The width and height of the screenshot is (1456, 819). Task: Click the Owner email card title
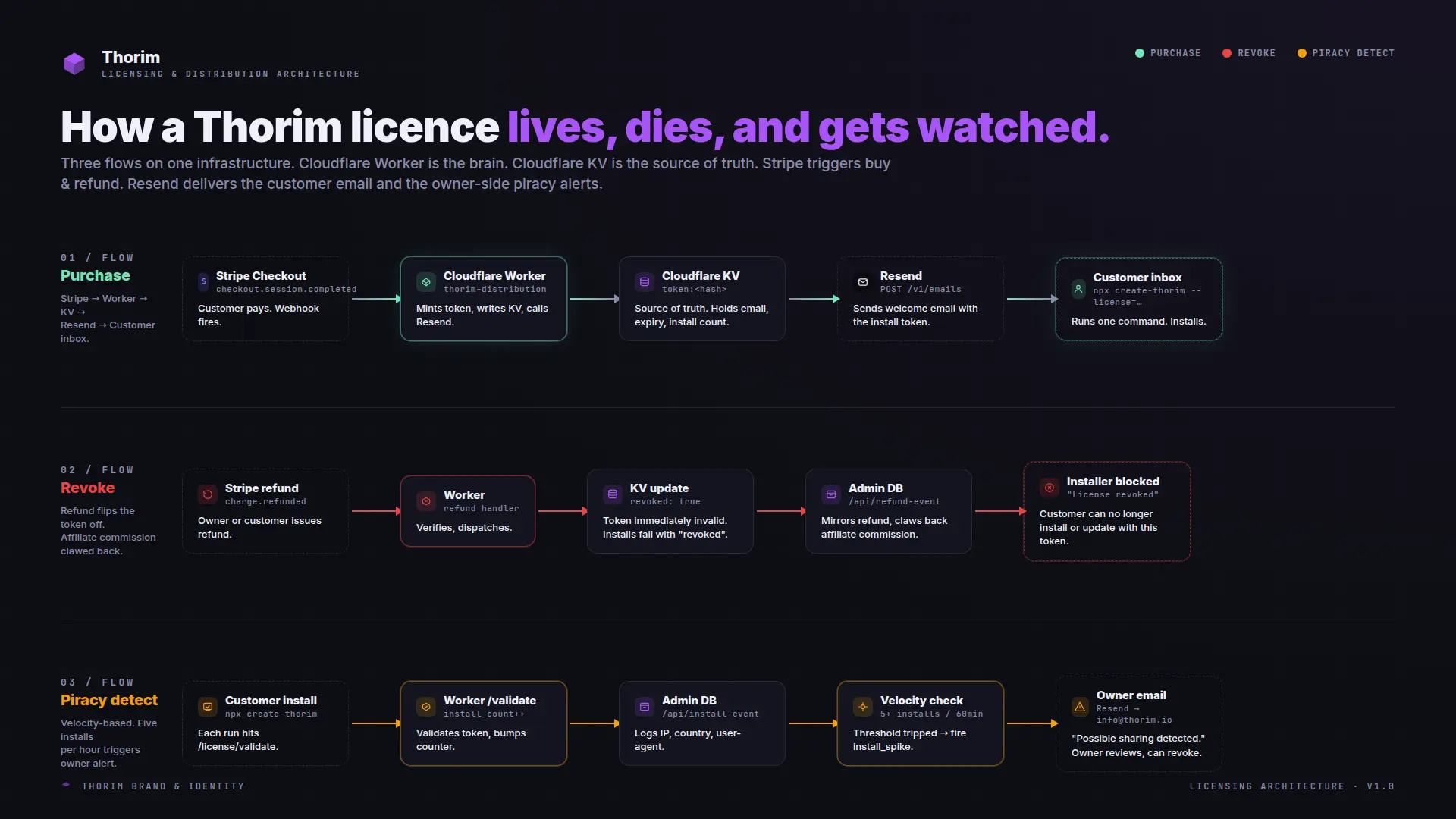[1131, 695]
